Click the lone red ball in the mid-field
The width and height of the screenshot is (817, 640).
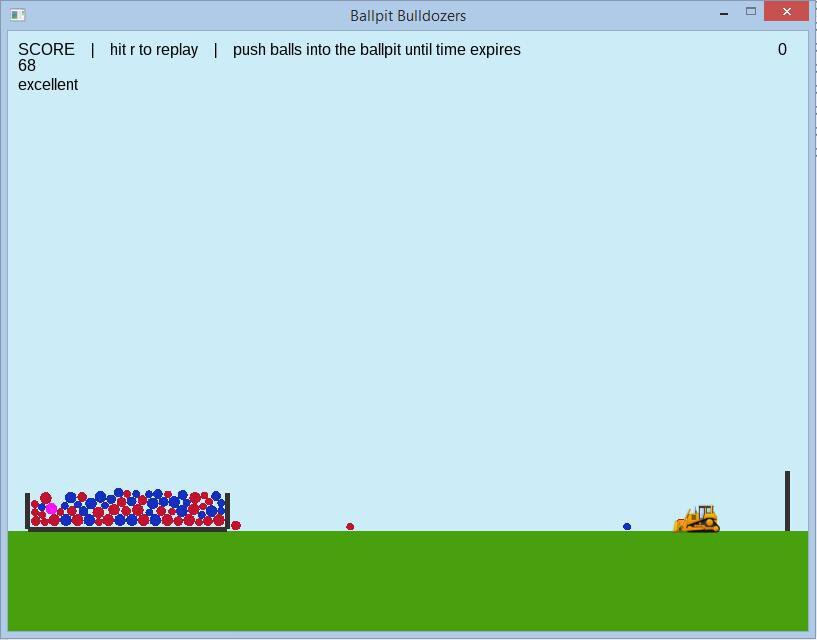click(x=350, y=527)
